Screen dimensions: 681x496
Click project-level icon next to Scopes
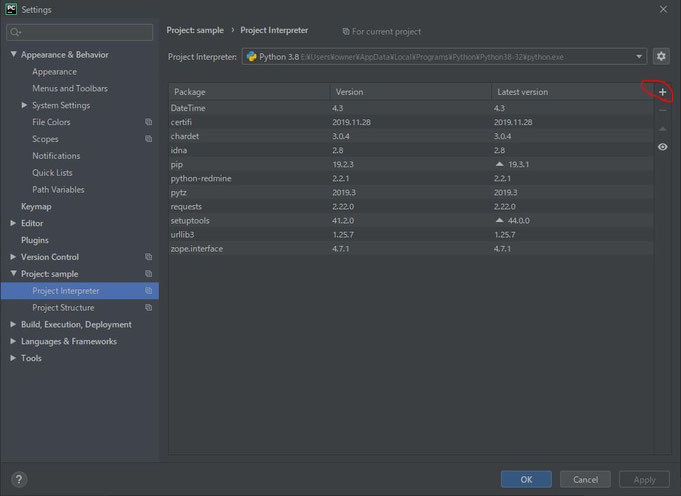pyautogui.click(x=149, y=139)
